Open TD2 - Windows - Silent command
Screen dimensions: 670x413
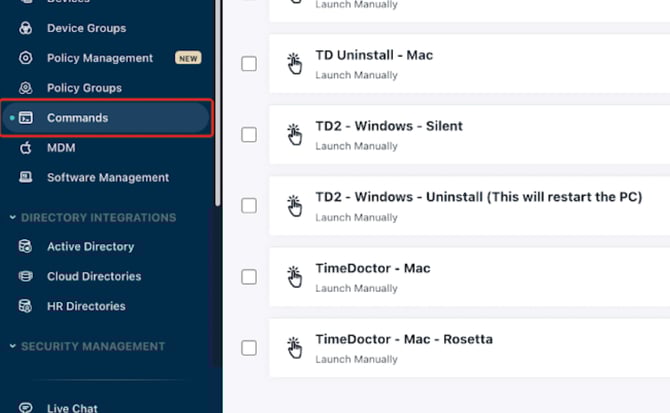tap(389, 126)
